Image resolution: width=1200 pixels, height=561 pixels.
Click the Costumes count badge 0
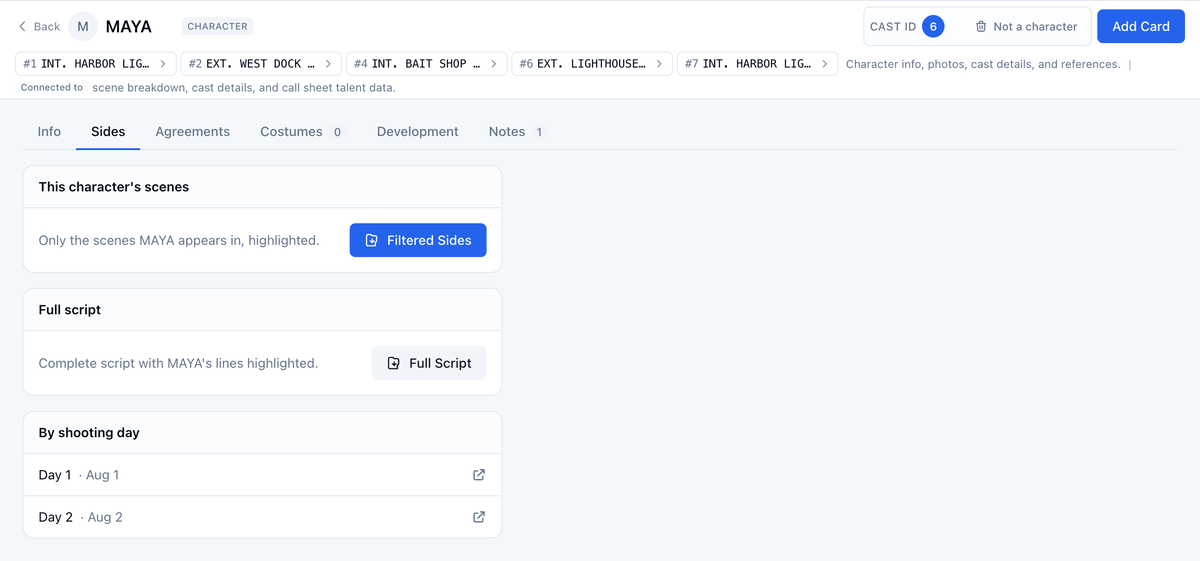pos(337,132)
